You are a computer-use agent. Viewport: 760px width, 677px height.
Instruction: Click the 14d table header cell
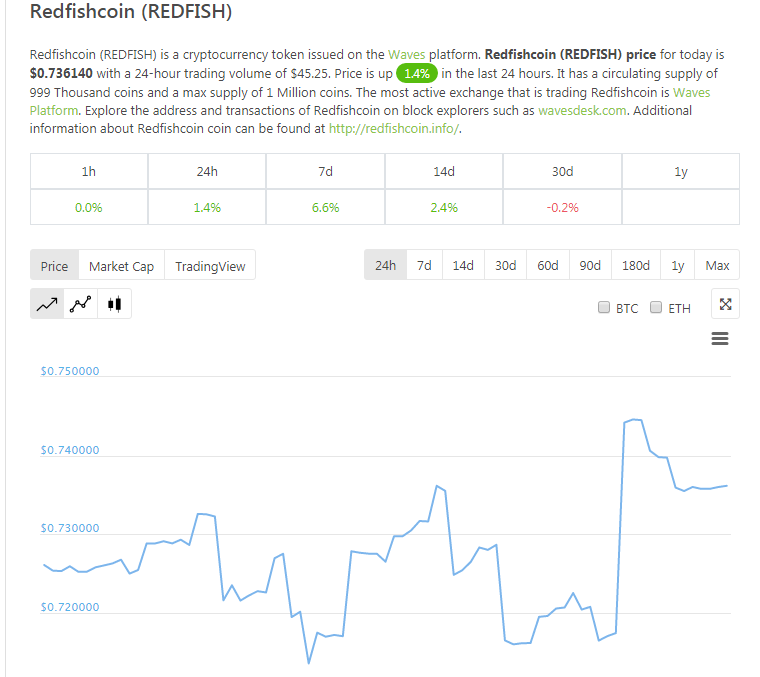click(444, 172)
